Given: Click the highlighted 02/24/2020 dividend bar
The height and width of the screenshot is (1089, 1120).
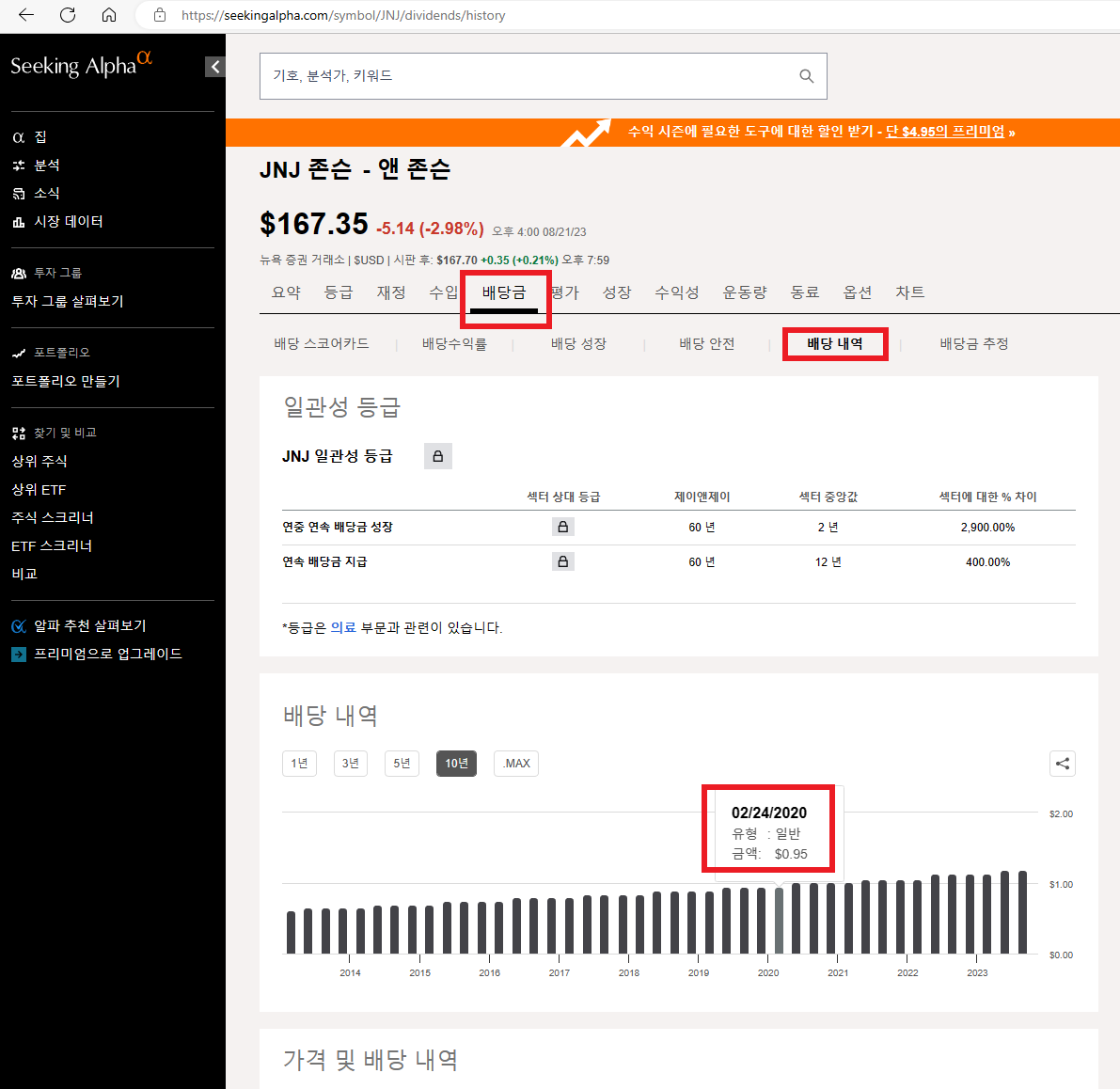Looking at the screenshot, I should tap(780, 922).
